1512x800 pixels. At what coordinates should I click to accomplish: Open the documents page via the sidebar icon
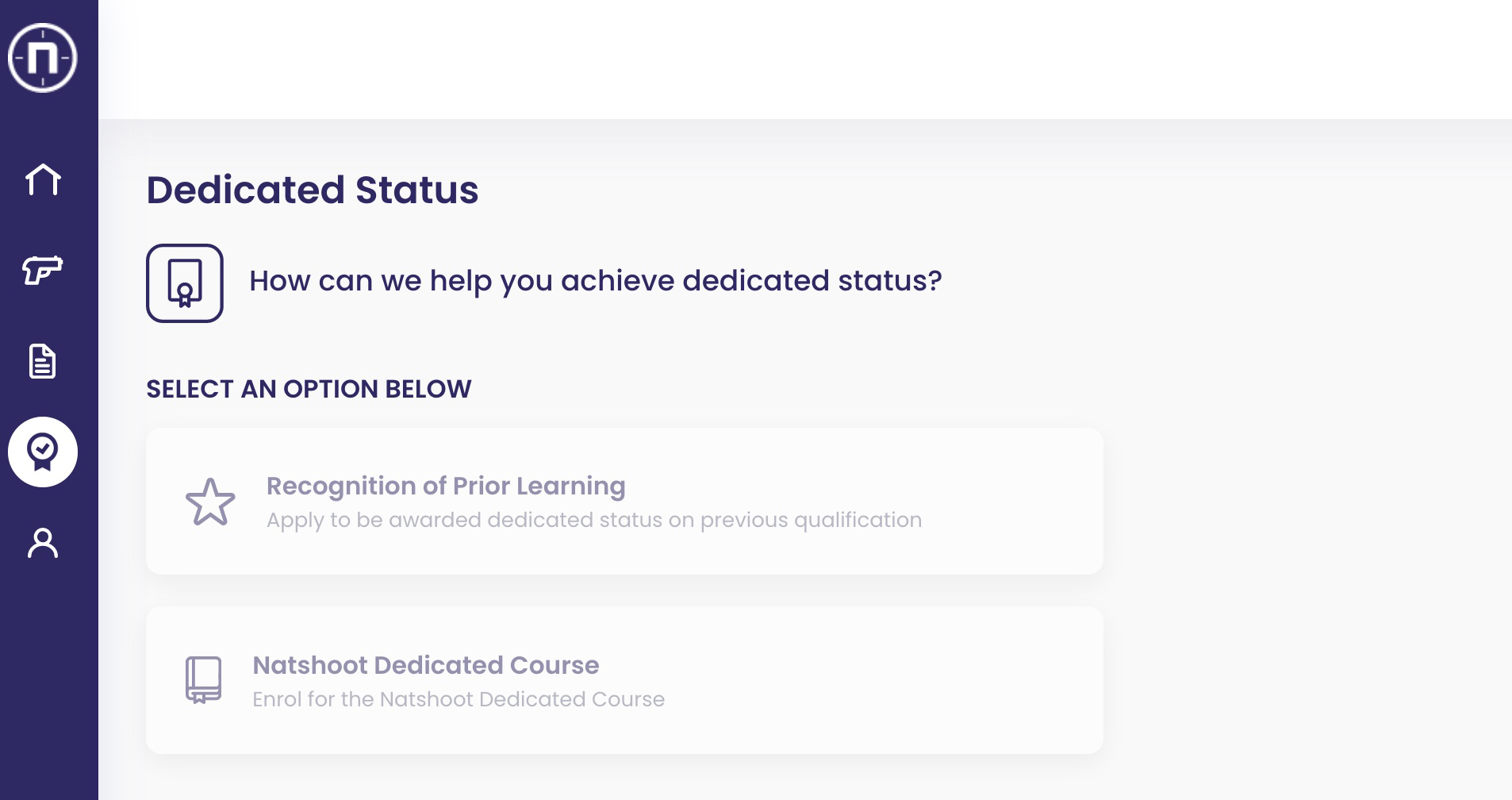43,362
